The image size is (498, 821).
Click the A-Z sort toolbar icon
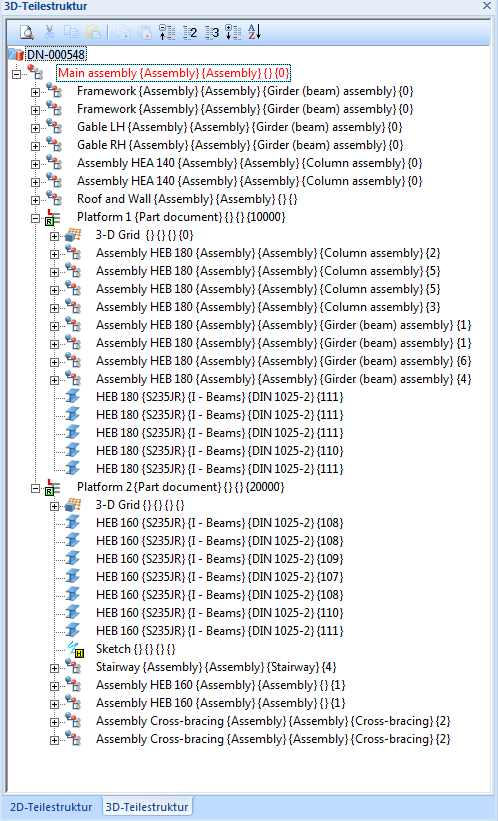click(x=254, y=32)
